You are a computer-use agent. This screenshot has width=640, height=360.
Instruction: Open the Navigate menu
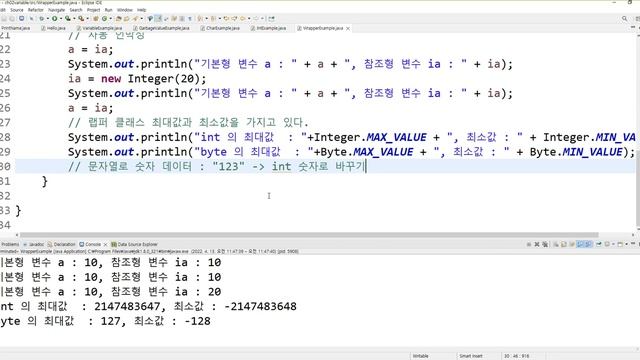(56, 10)
